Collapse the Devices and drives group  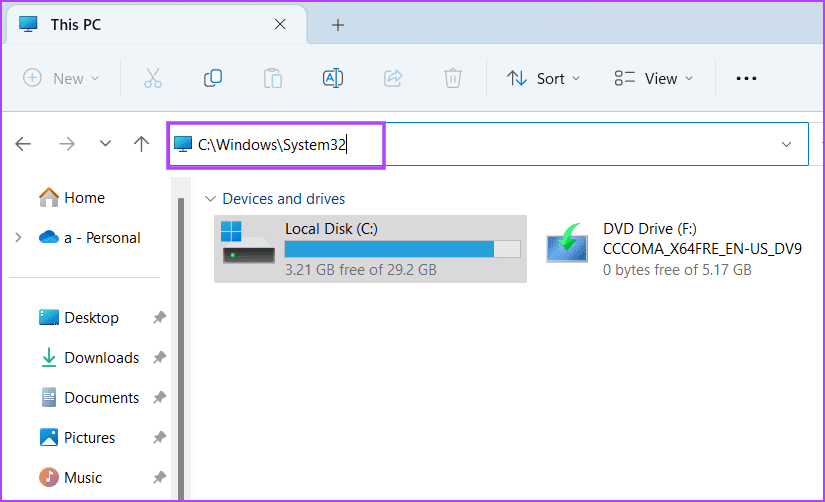[210, 199]
